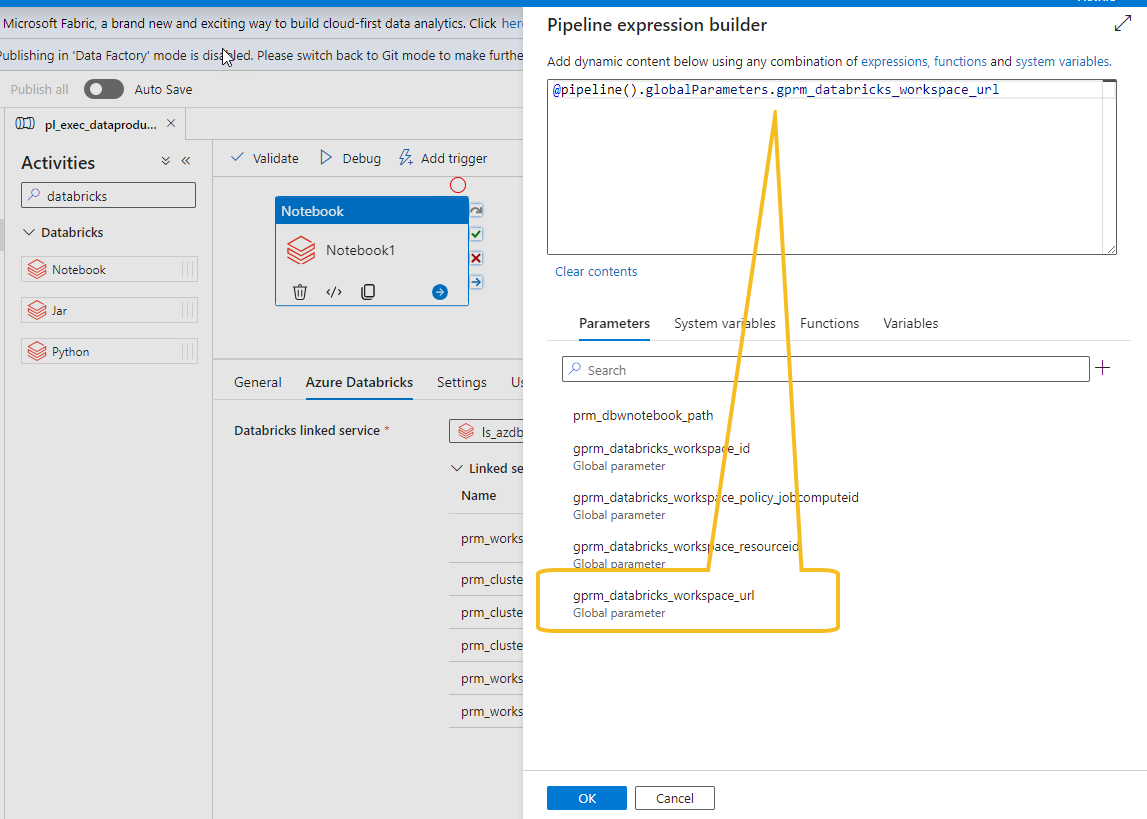The width and height of the screenshot is (1147, 819).
Task: Click OK in expression builder
Action: [587, 798]
